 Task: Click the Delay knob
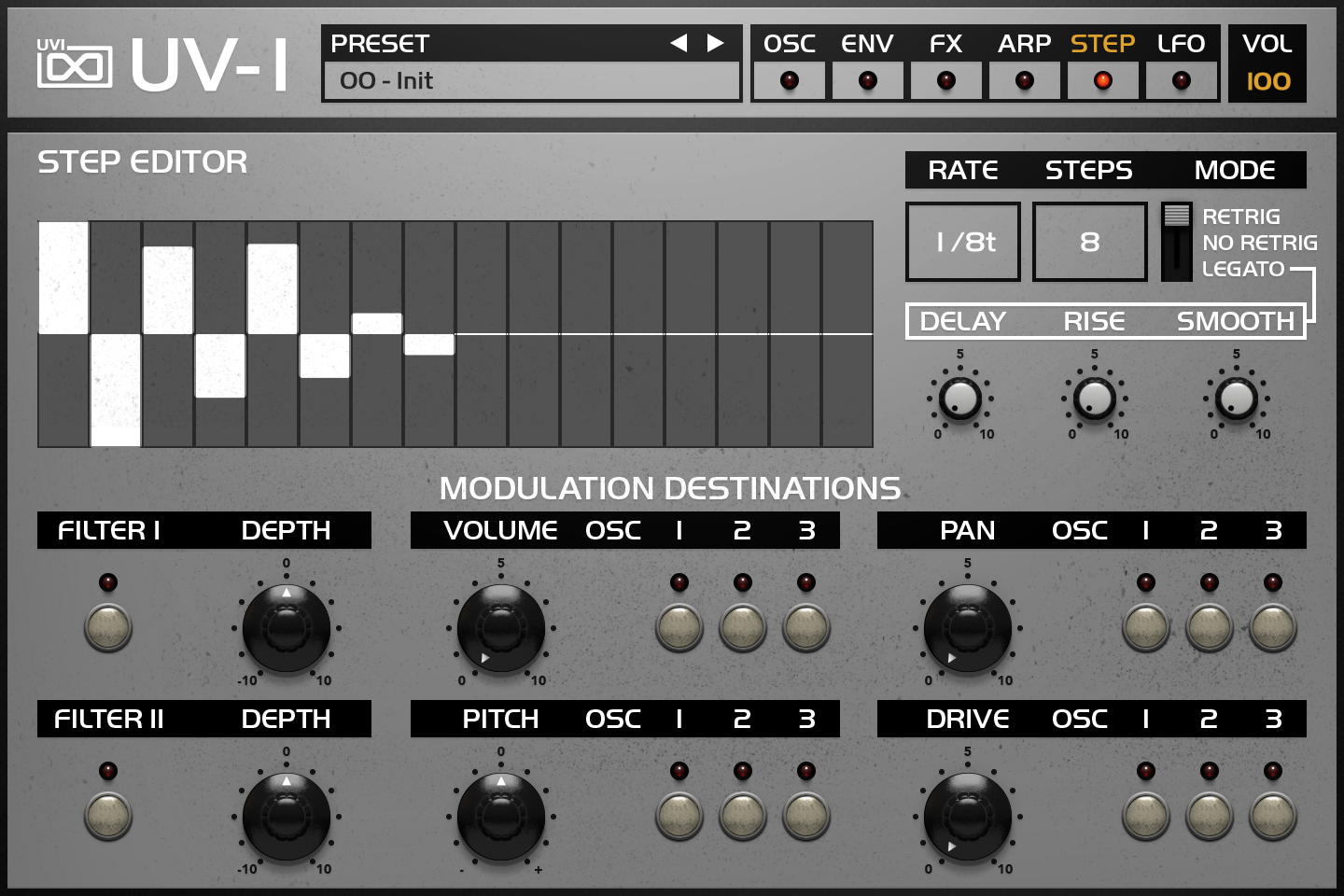click(960, 399)
